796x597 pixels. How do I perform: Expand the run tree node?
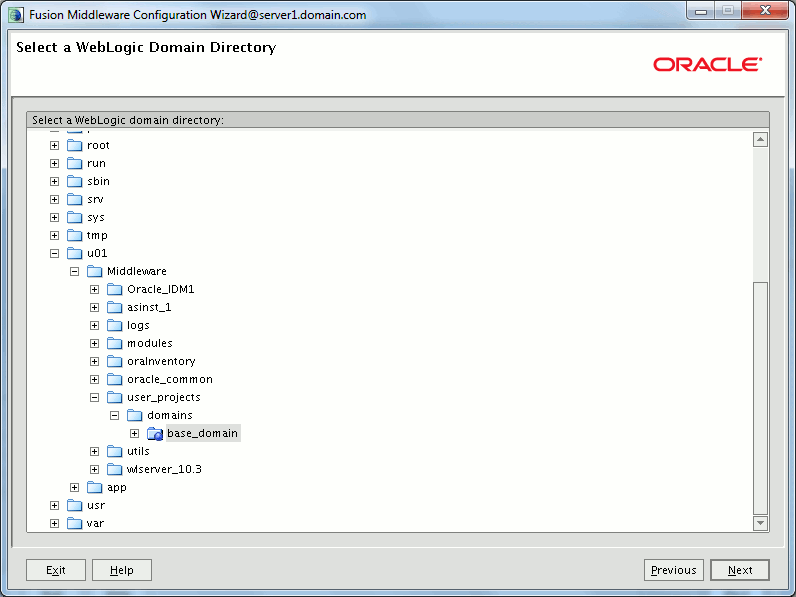coord(54,163)
